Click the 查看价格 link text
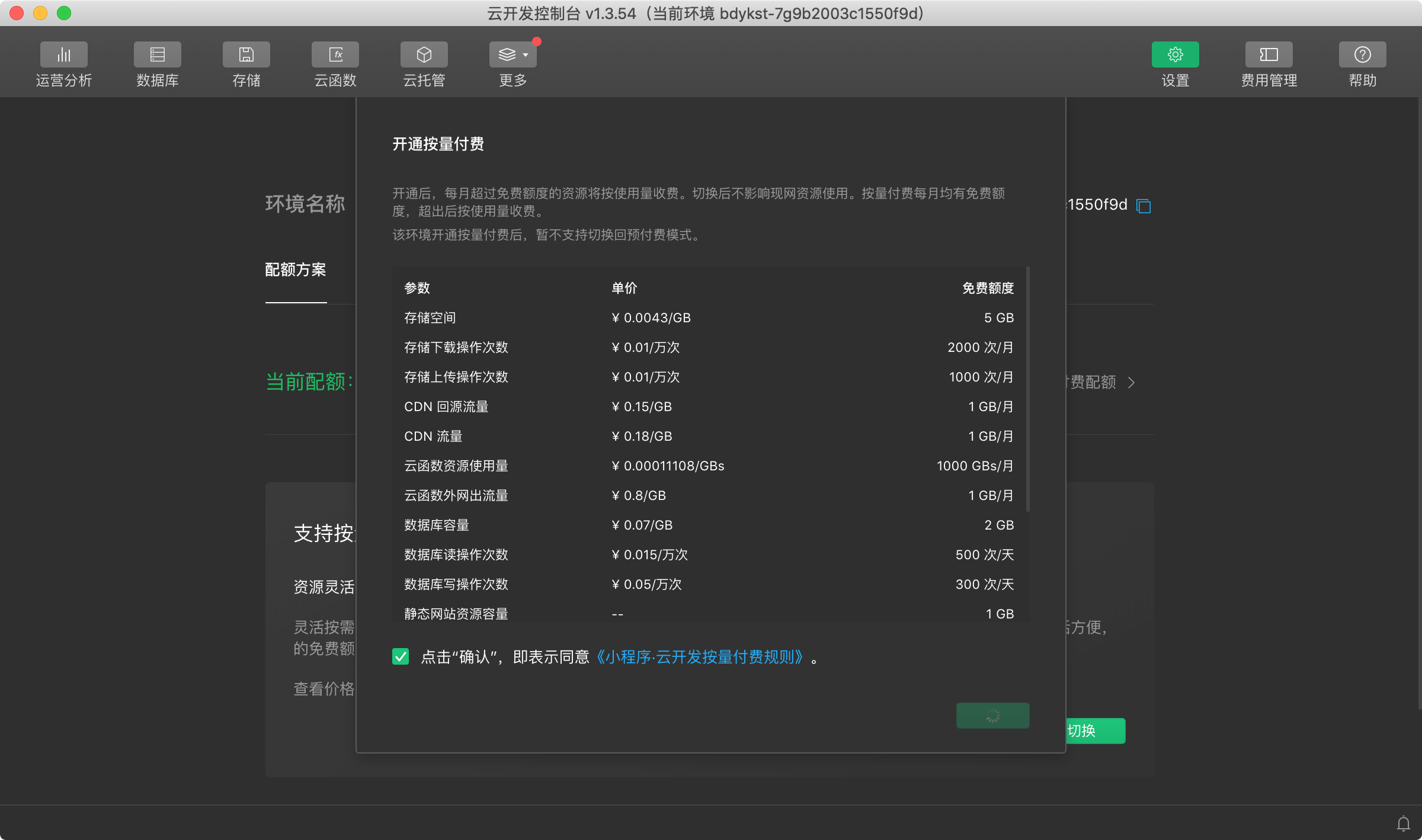Viewport: 1422px width, 840px height. [324, 689]
